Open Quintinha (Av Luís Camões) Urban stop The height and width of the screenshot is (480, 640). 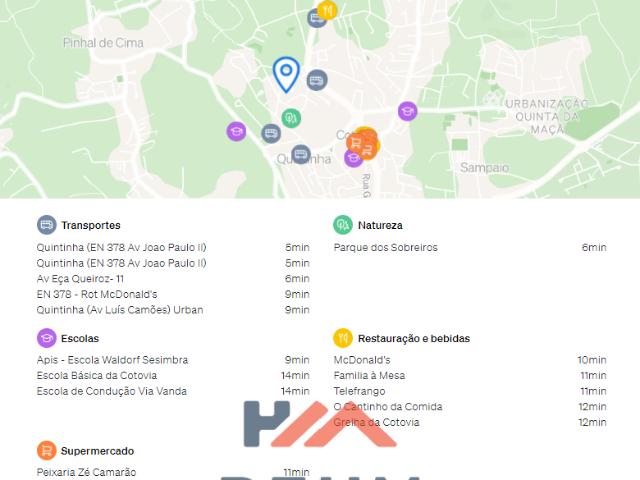(x=173, y=310)
